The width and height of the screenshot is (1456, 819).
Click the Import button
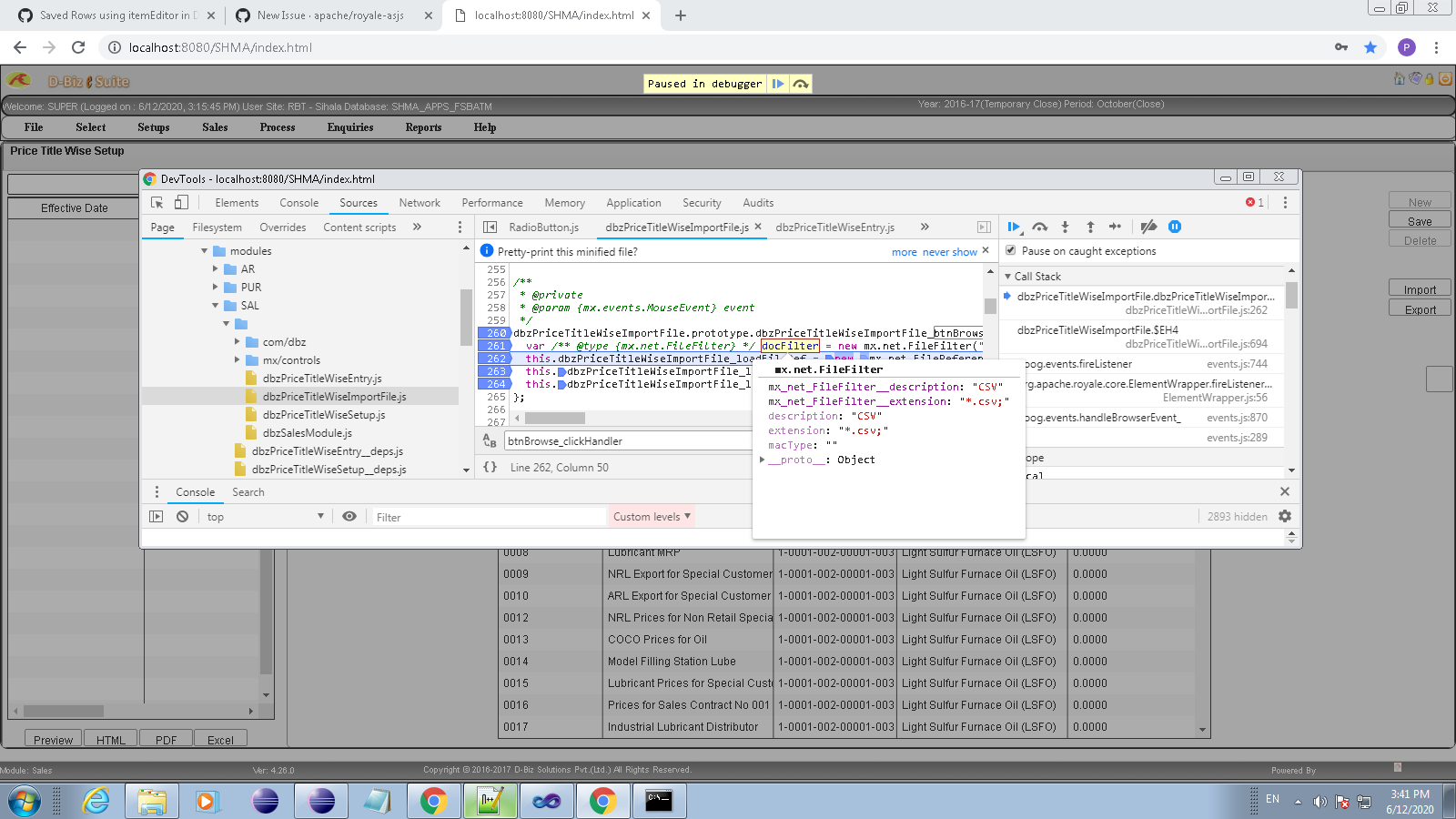[x=1419, y=289]
